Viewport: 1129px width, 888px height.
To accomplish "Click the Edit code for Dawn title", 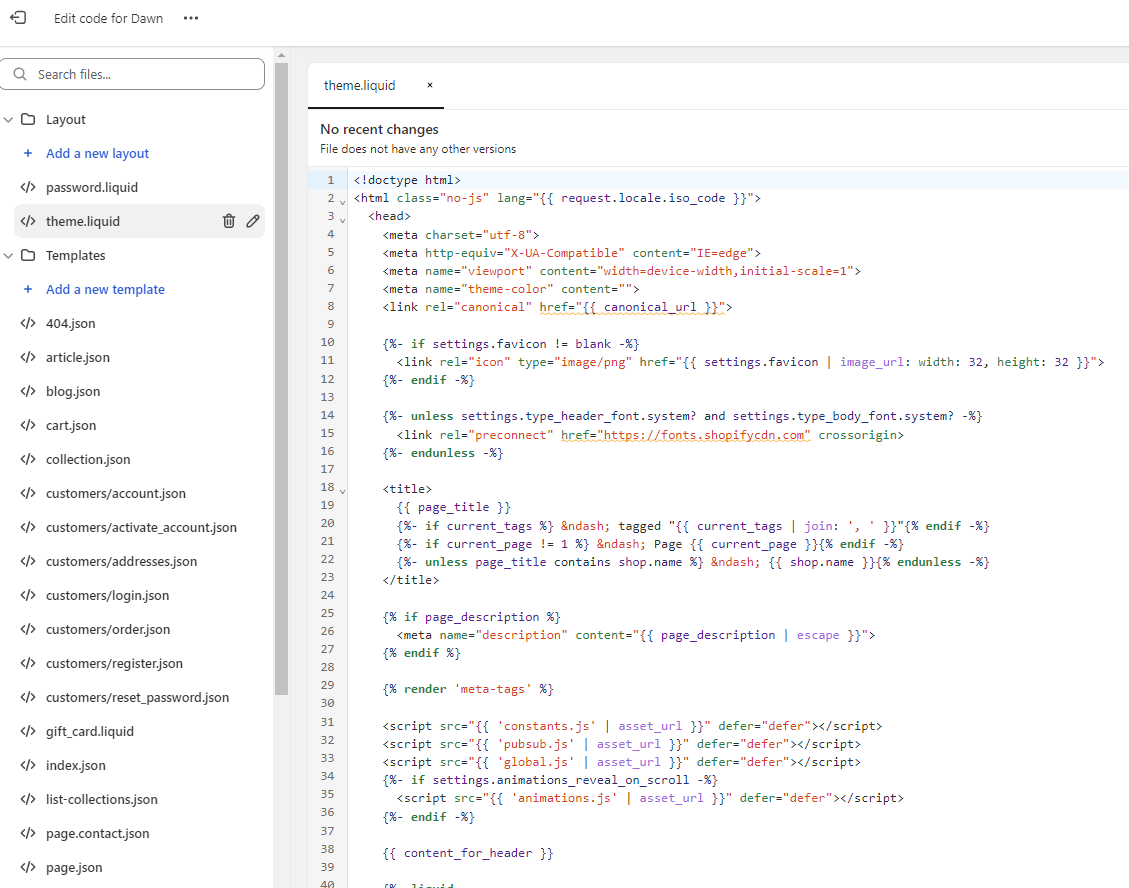I will tap(108, 18).
